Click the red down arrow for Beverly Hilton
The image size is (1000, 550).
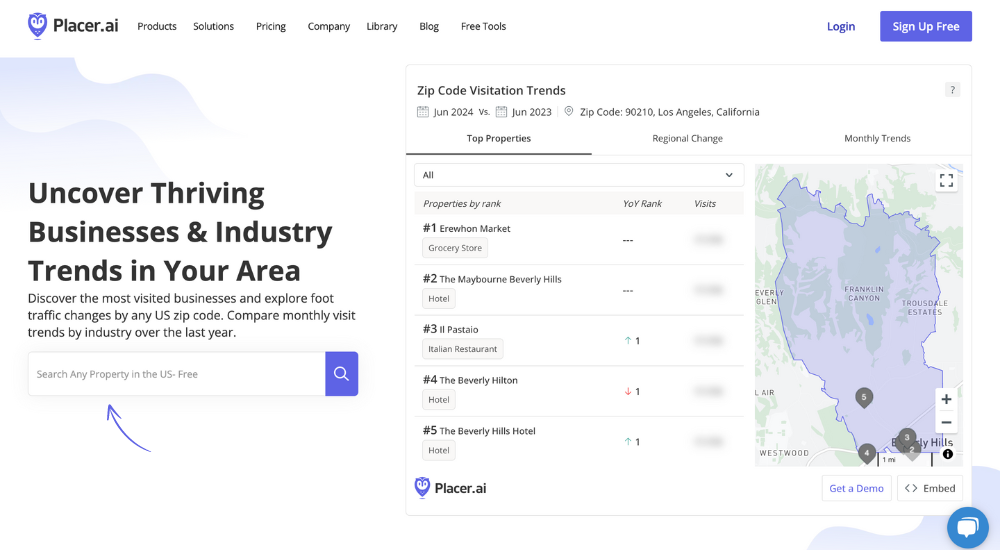point(628,391)
